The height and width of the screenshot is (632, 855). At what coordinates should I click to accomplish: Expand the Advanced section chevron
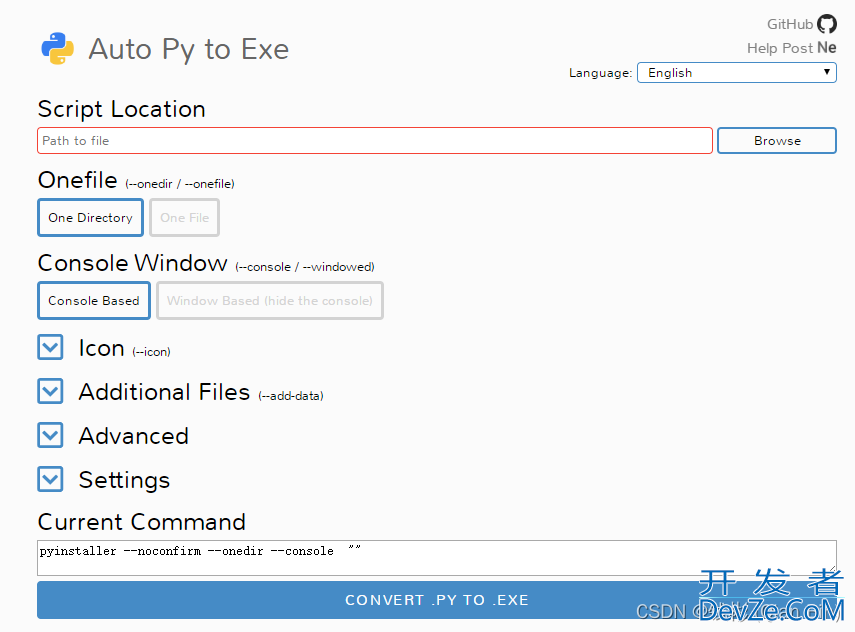50,435
